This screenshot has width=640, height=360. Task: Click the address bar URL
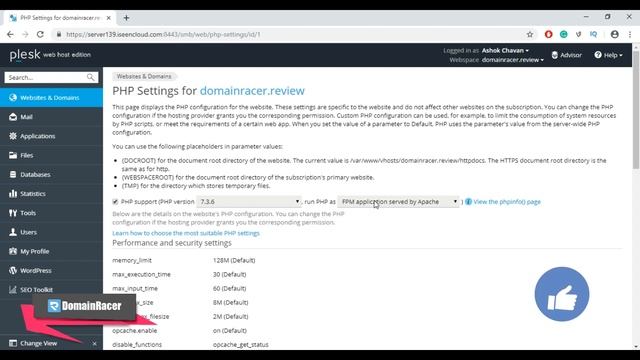pos(163,34)
